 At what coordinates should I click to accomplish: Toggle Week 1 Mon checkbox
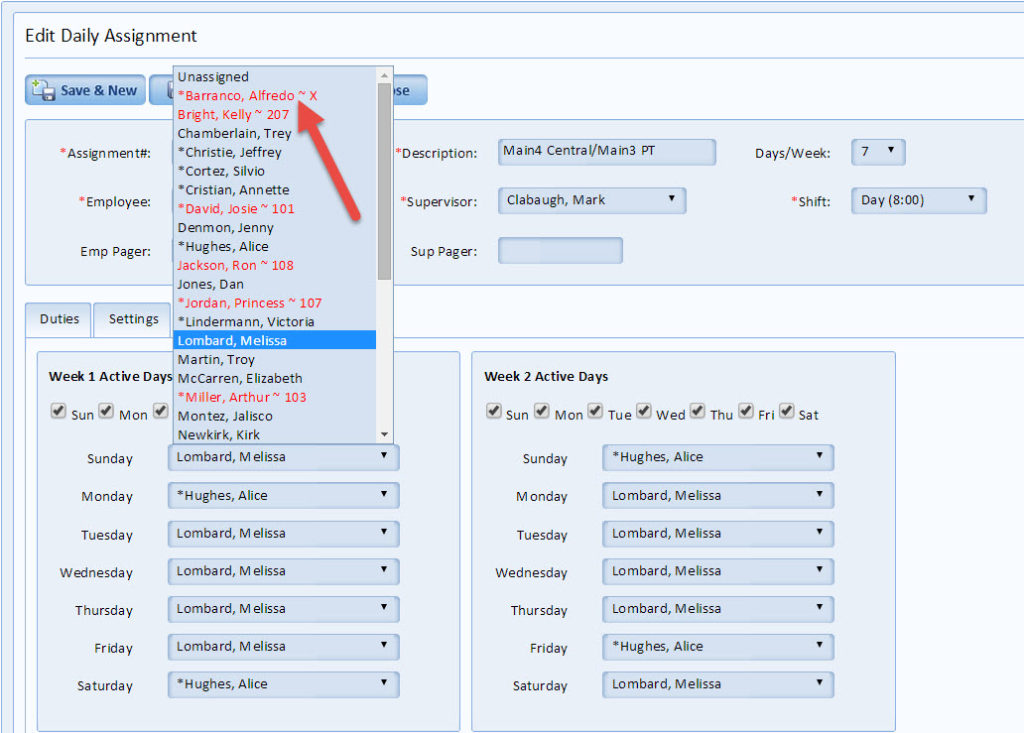106,412
